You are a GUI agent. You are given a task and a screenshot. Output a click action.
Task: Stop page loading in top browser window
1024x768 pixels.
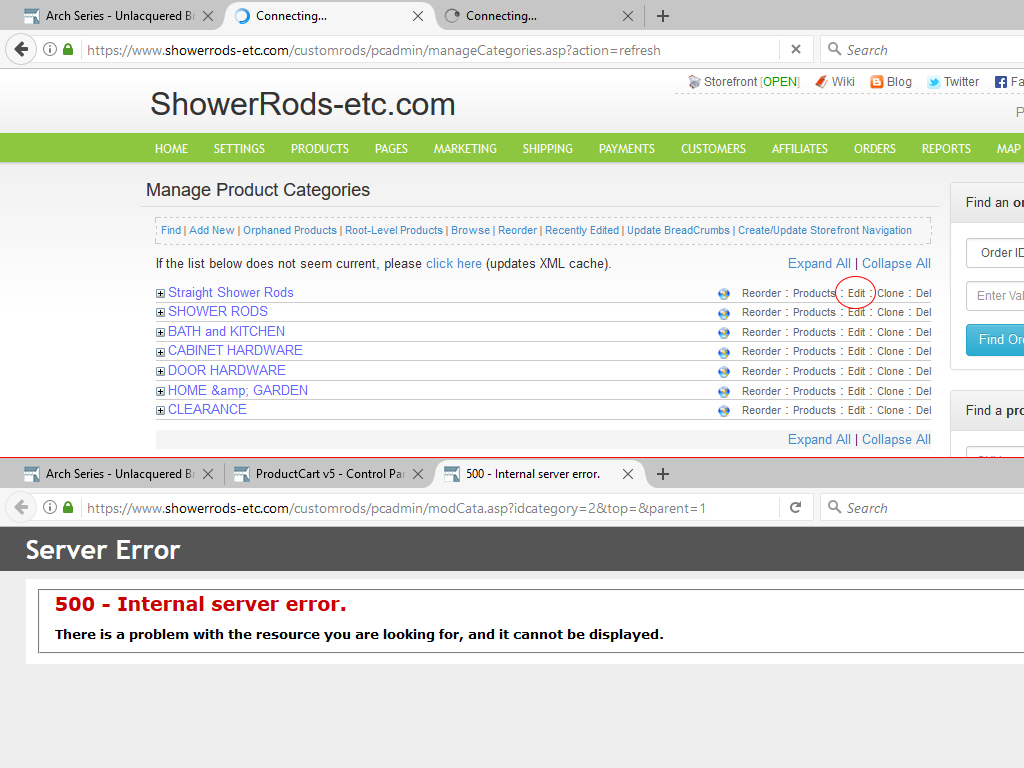[795, 50]
